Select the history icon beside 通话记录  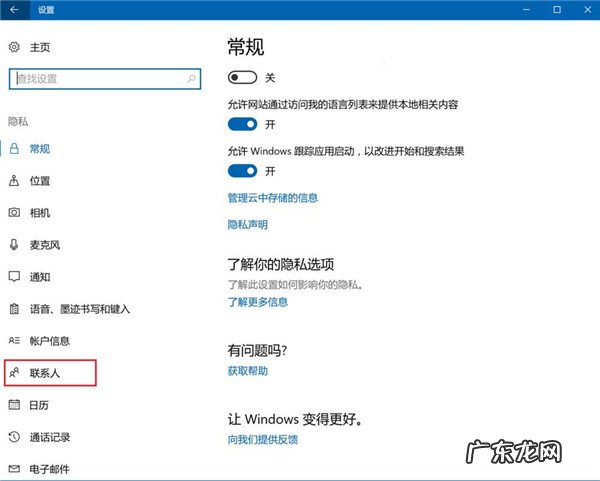(x=14, y=437)
